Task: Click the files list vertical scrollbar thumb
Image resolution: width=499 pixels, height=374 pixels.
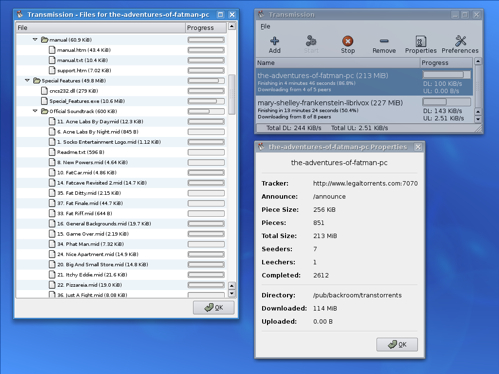Action: pos(232,95)
